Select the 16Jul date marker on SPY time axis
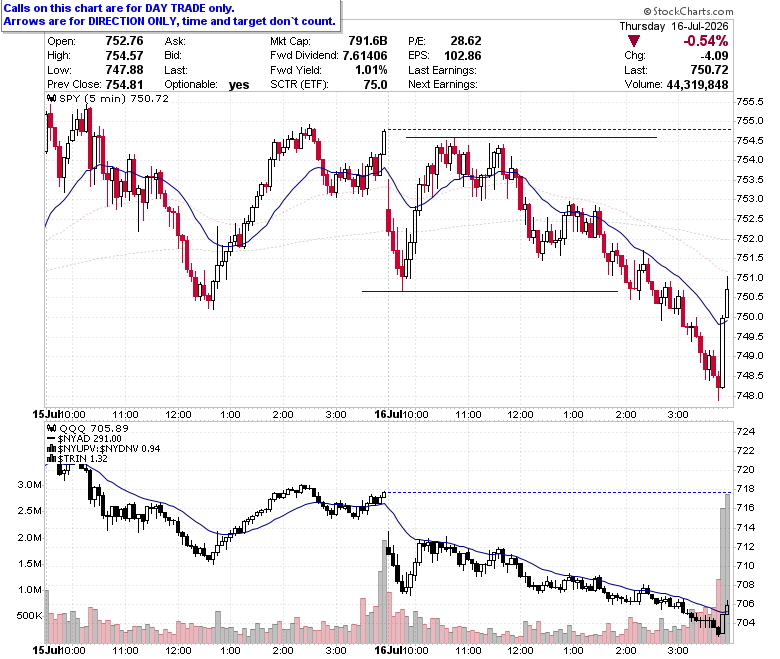The image size is (780, 659). click(388, 414)
